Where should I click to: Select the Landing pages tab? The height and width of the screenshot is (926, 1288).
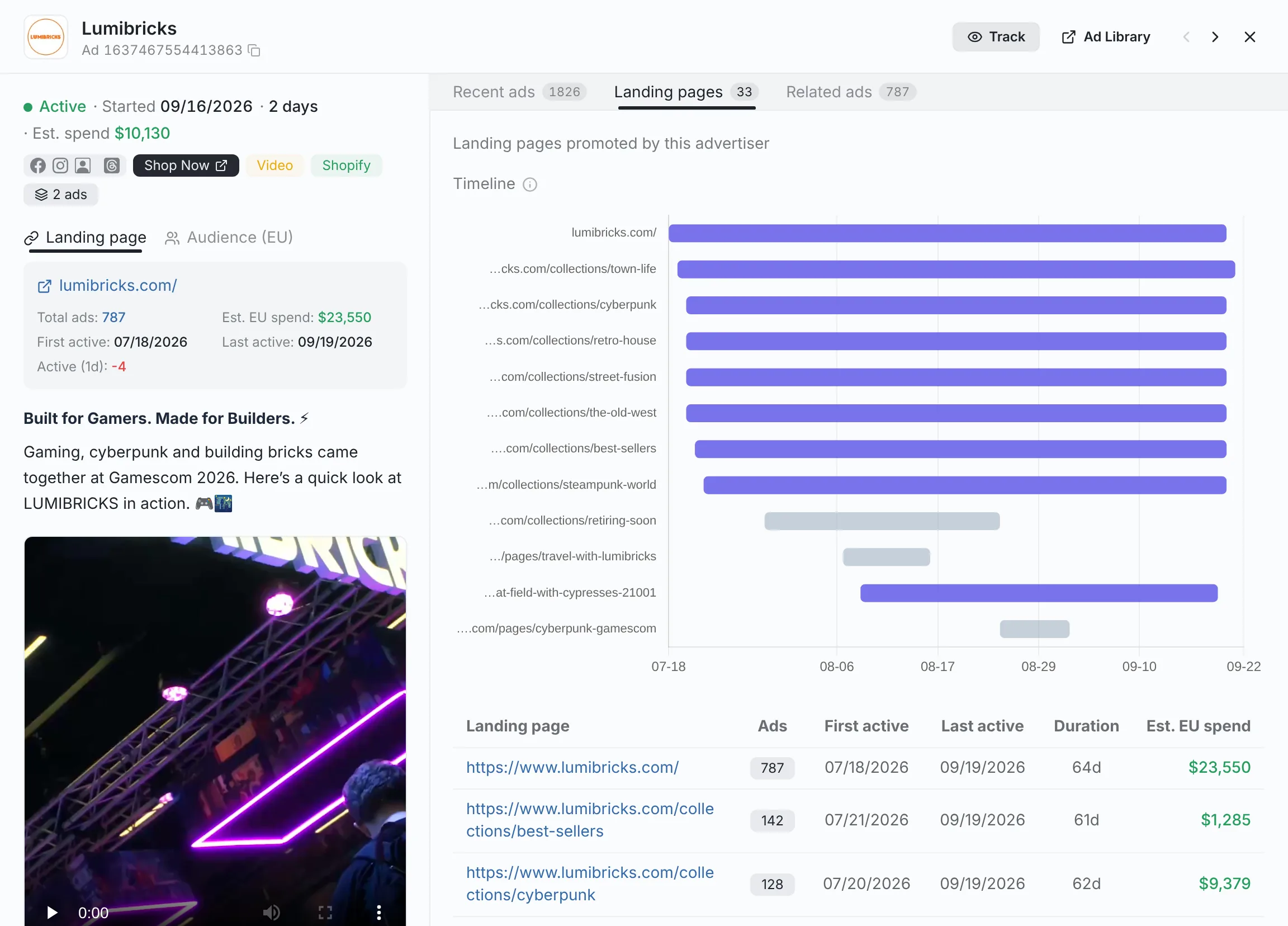click(x=686, y=92)
